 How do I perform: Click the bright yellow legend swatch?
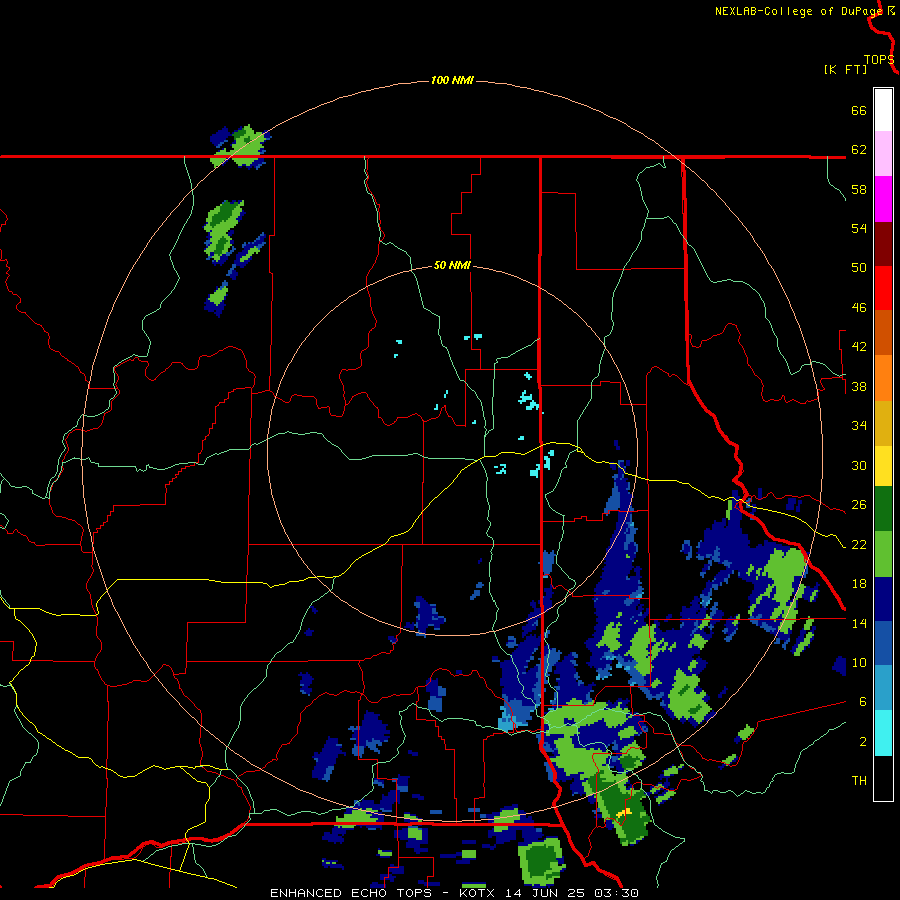pyautogui.click(x=883, y=466)
